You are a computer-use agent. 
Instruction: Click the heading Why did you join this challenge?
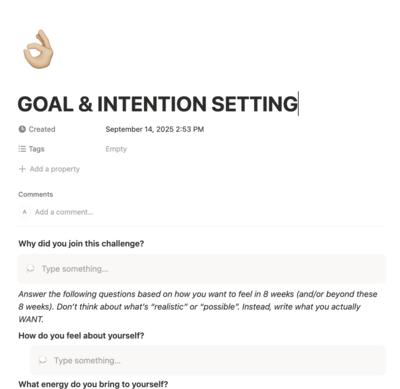[x=81, y=244]
